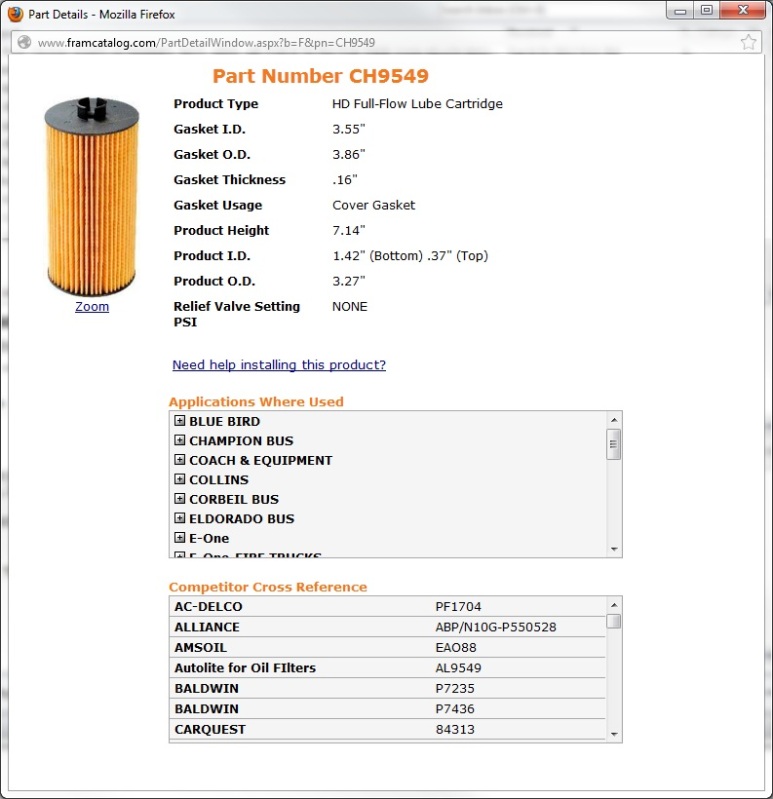773x799 pixels.
Task: Click the globe site identity icon
Action: (24, 42)
